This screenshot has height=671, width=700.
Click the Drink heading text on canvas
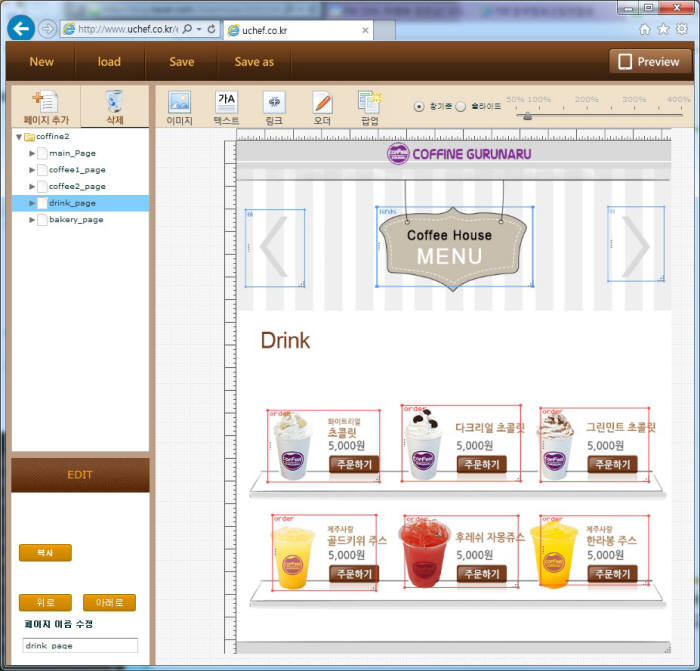[x=285, y=341]
